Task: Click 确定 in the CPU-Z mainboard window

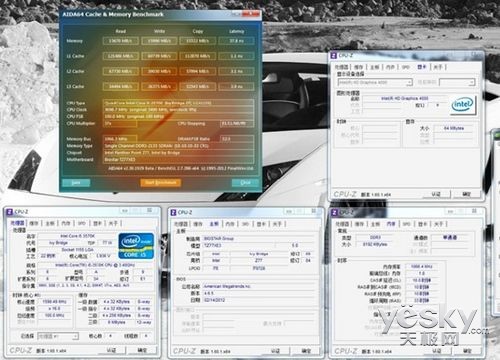Action: coord(306,351)
